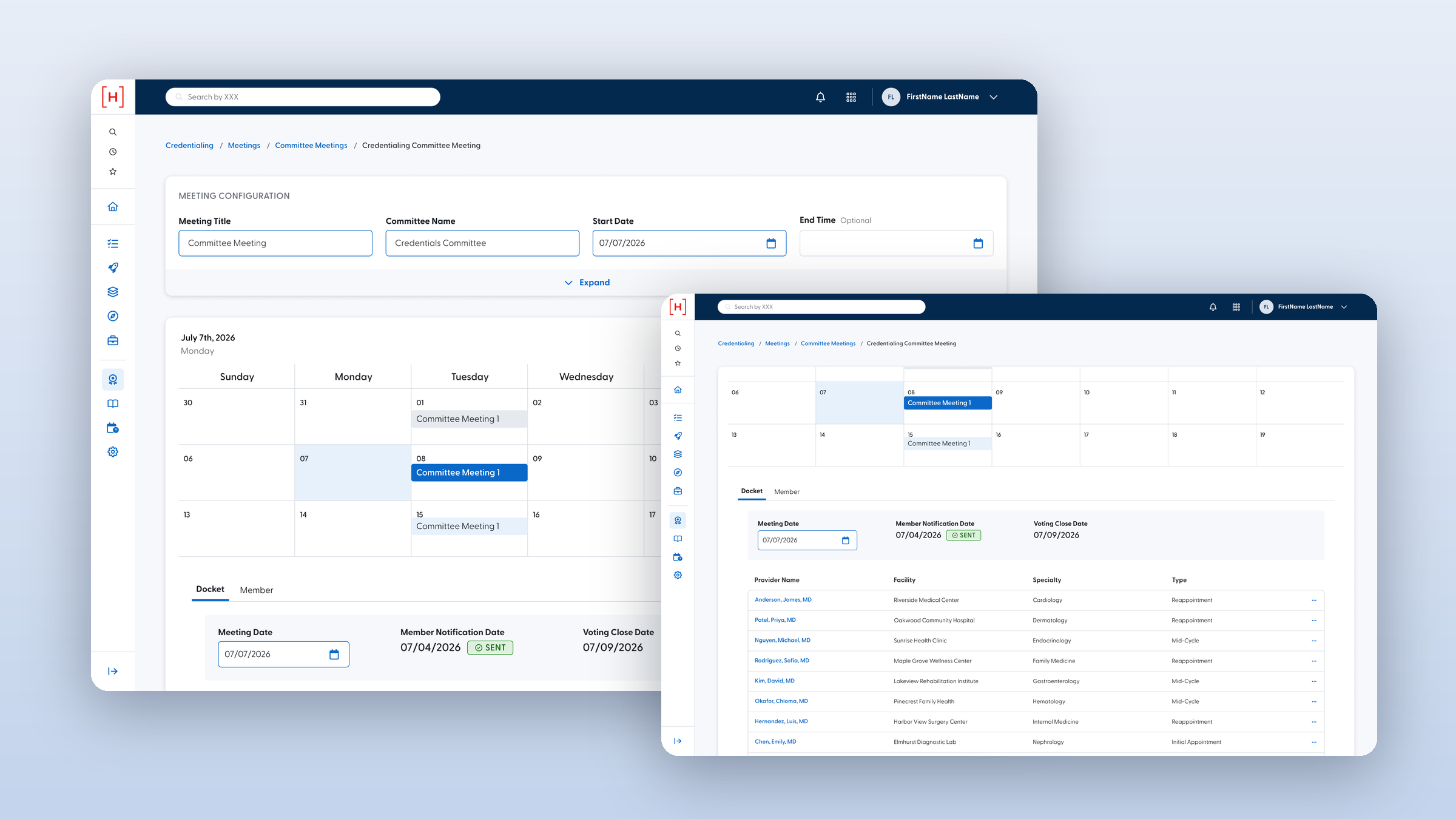Open actions menu for Anderson, James, MD
Viewport: 1456px width, 819px height.
1314,601
